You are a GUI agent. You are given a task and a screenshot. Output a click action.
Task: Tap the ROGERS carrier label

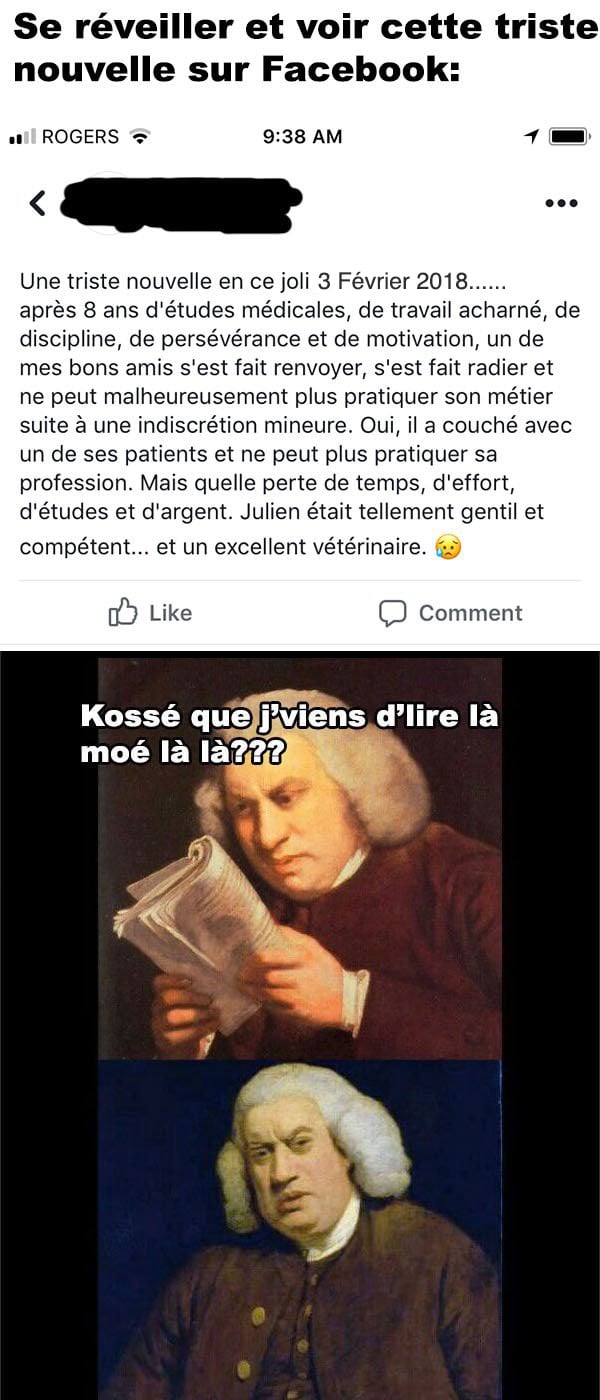80,136
